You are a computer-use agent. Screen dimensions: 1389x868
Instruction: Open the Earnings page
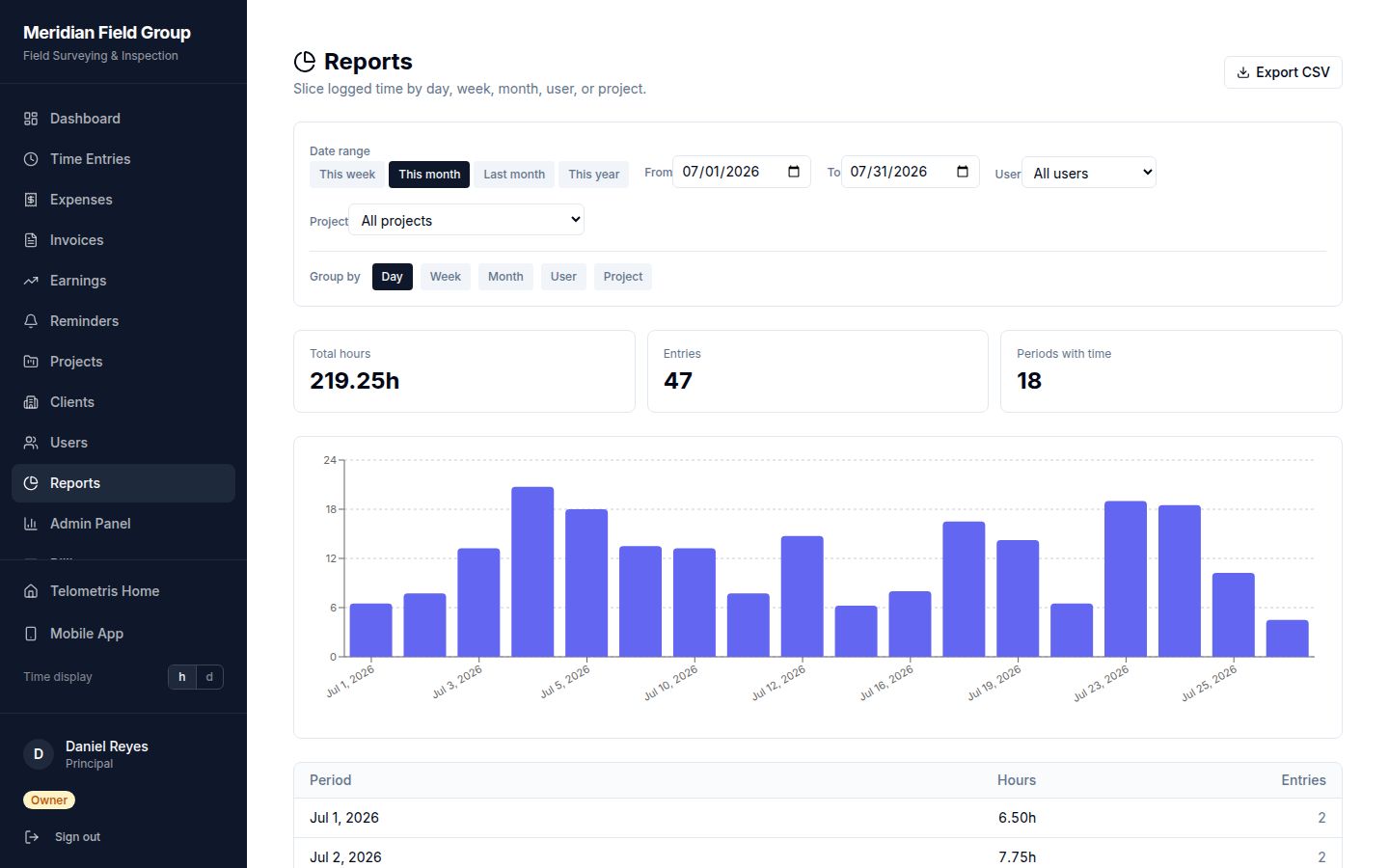coord(123,281)
